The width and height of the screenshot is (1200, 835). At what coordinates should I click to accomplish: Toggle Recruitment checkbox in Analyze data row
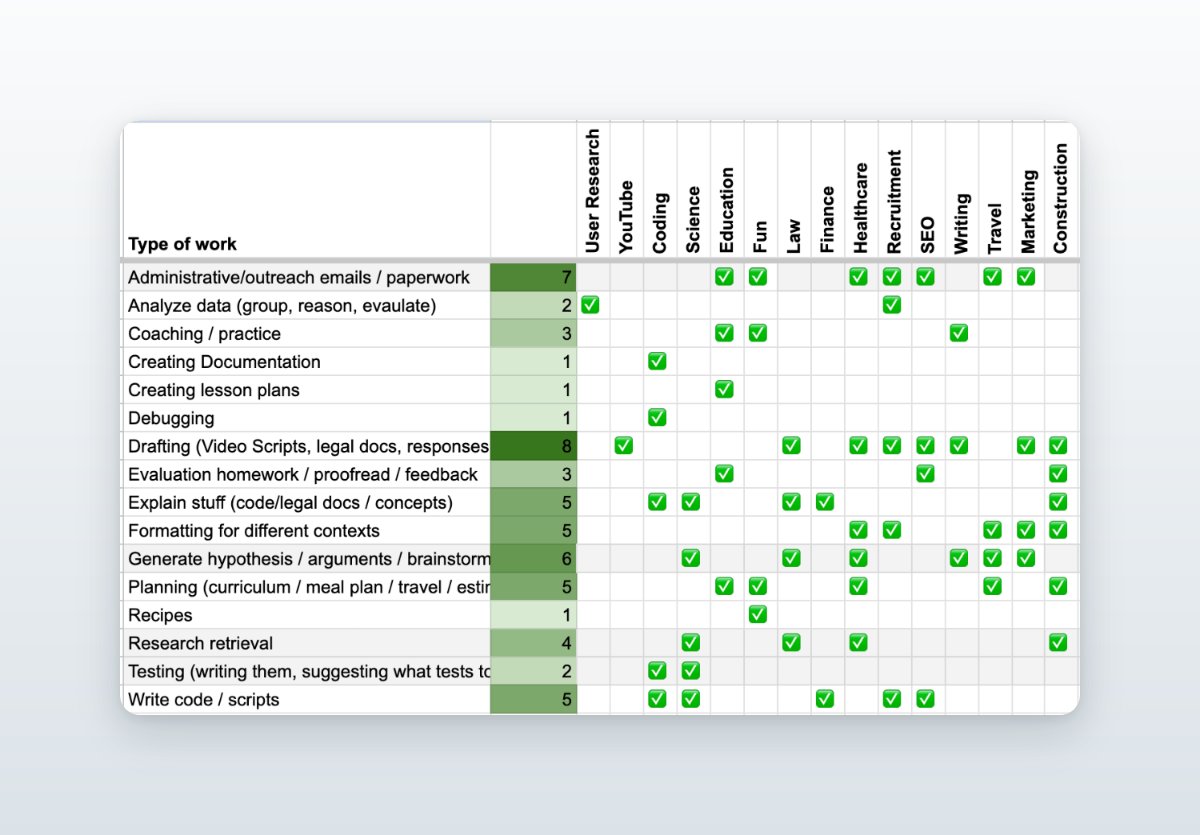pos(892,305)
